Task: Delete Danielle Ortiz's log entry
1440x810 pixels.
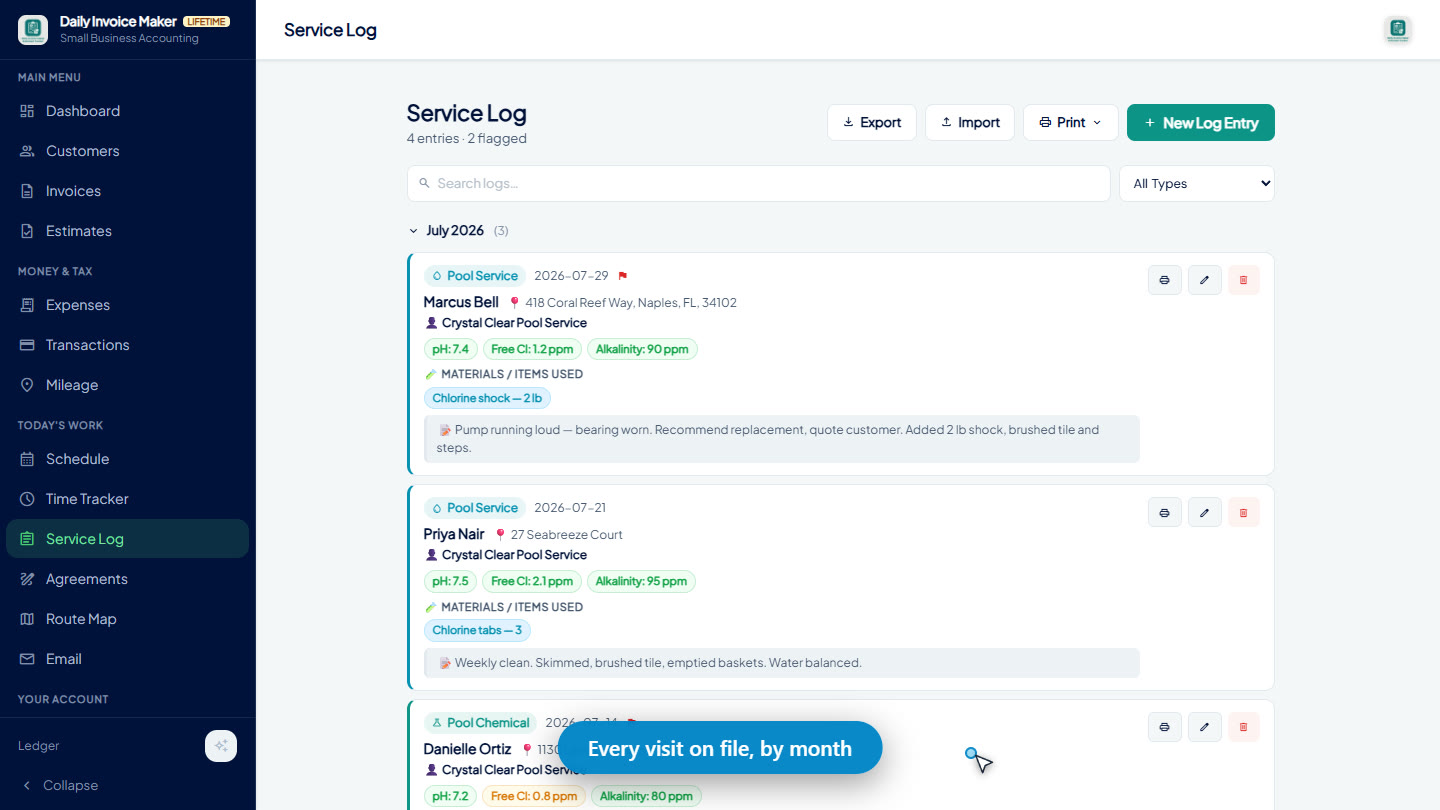Action: point(1244,727)
